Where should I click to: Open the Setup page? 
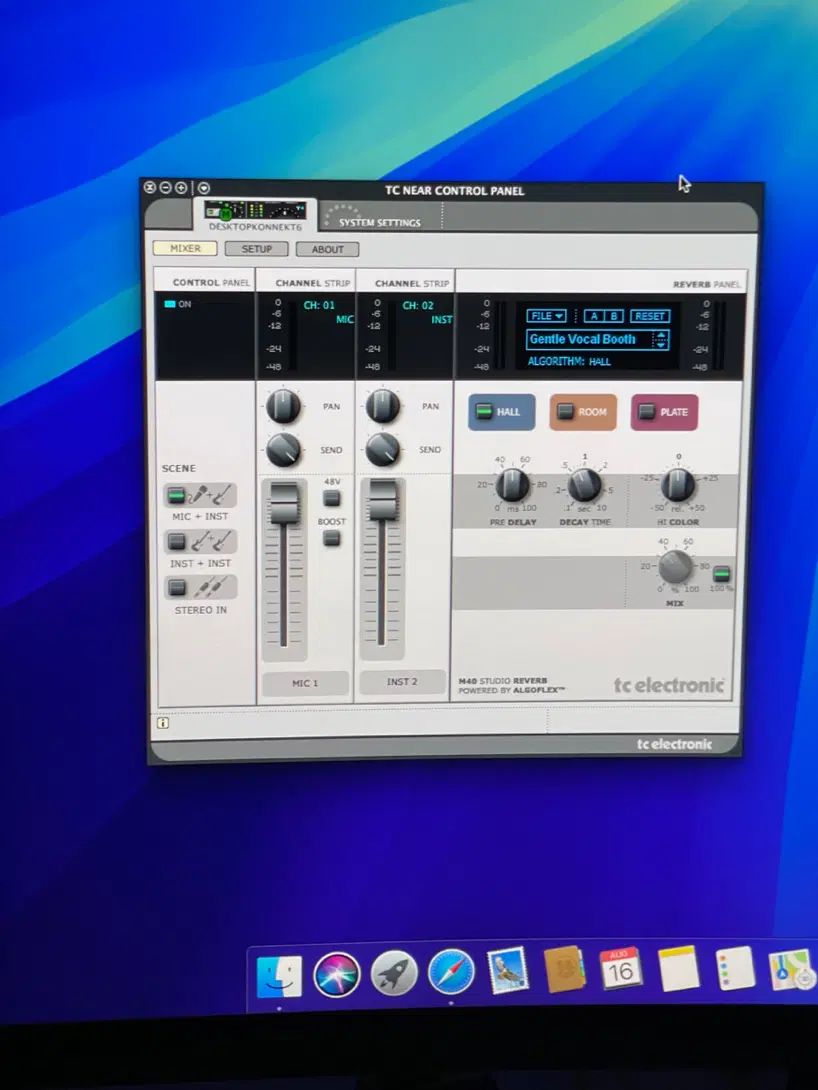point(256,249)
